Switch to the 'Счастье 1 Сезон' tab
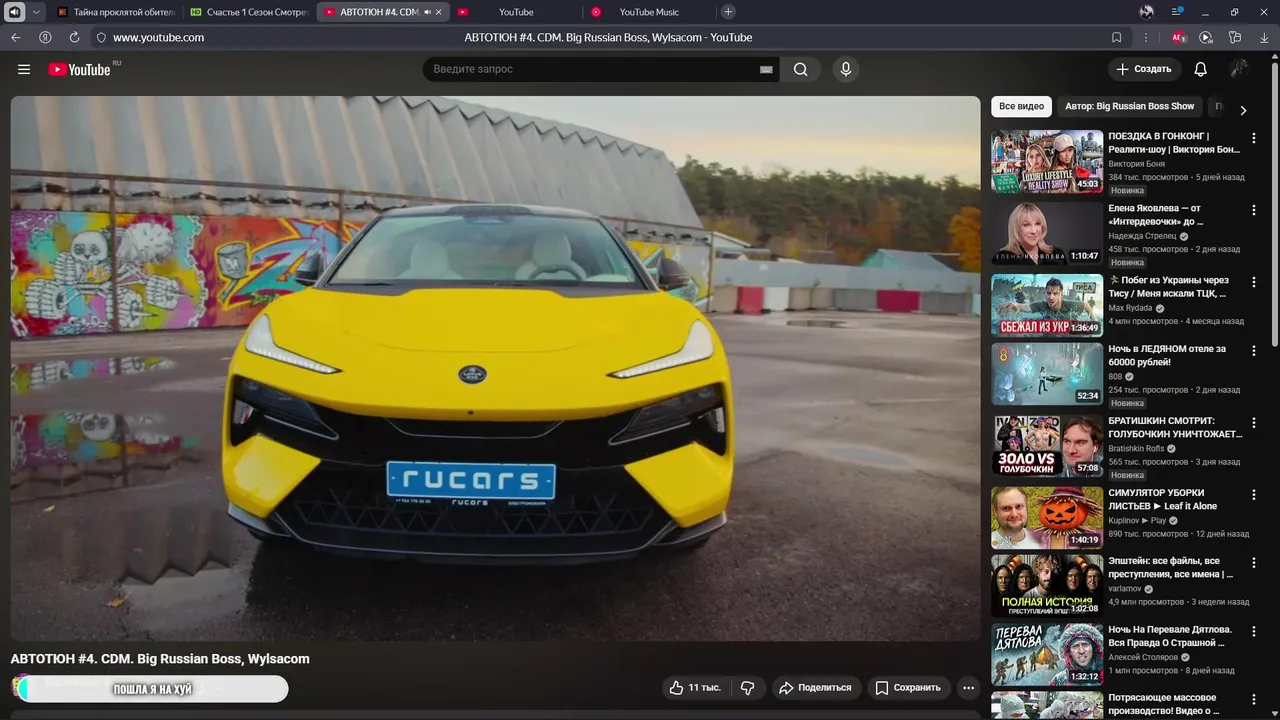Screen dimensions: 1280x720 point(249,12)
